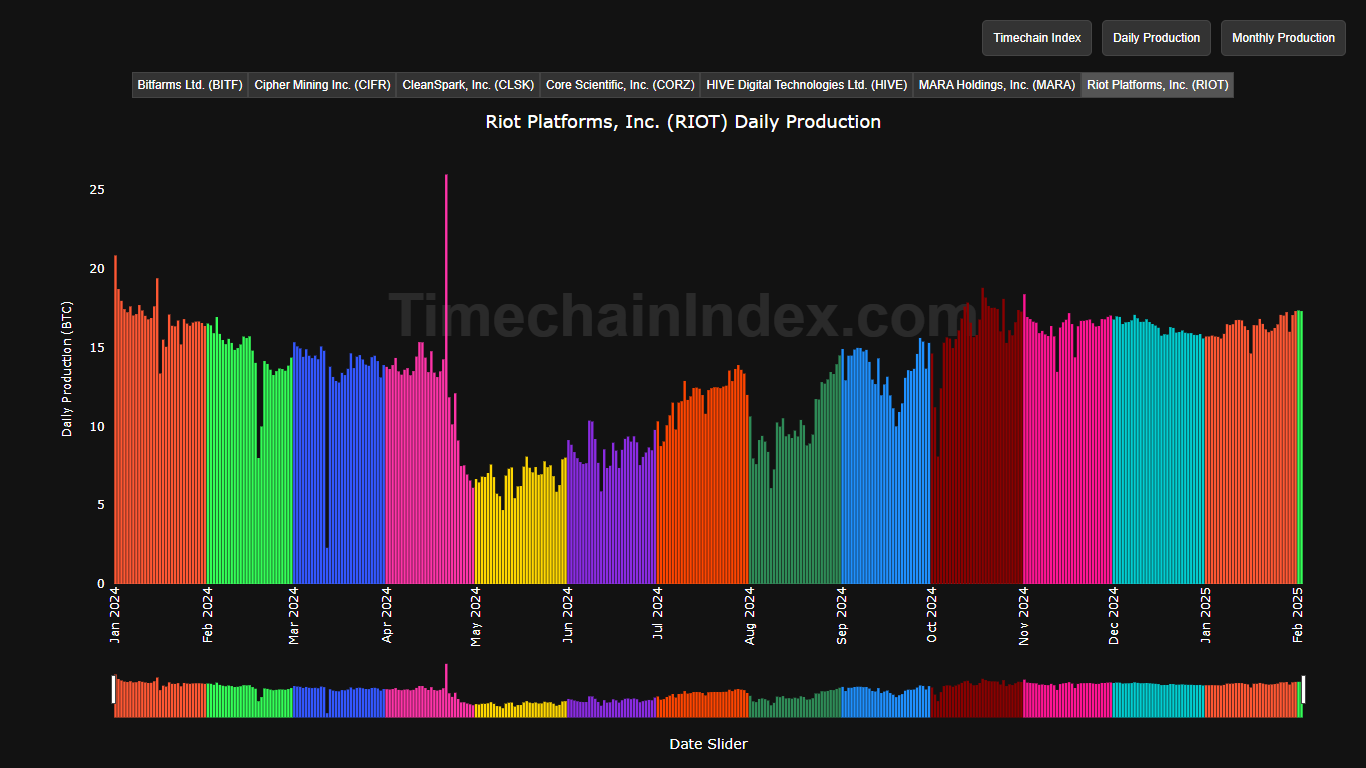View Core Scientific, Inc. (CORZ) production
1366x768 pixels.
619,84
